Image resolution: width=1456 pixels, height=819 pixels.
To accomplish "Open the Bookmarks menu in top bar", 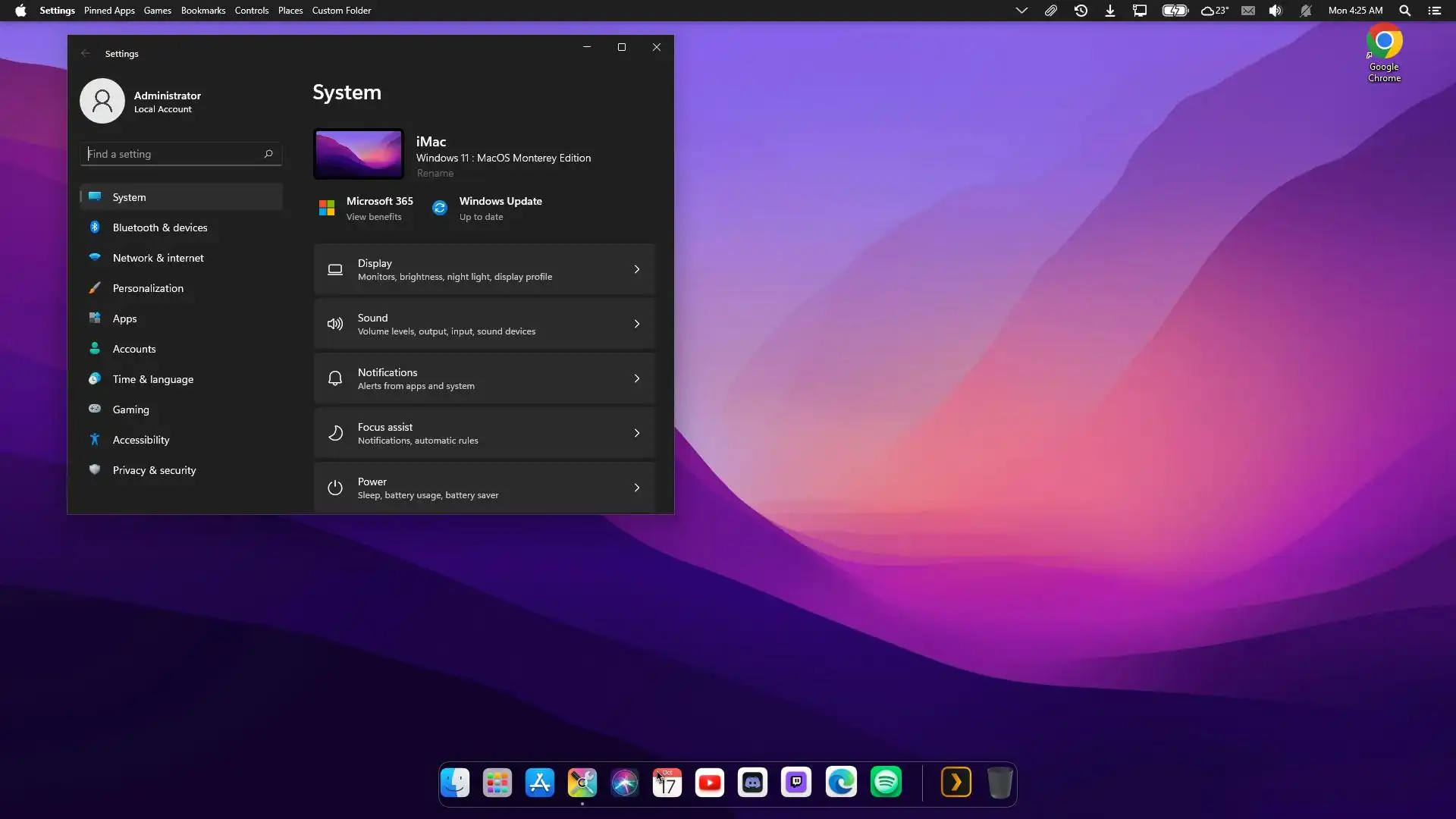I will click(202, 11).
